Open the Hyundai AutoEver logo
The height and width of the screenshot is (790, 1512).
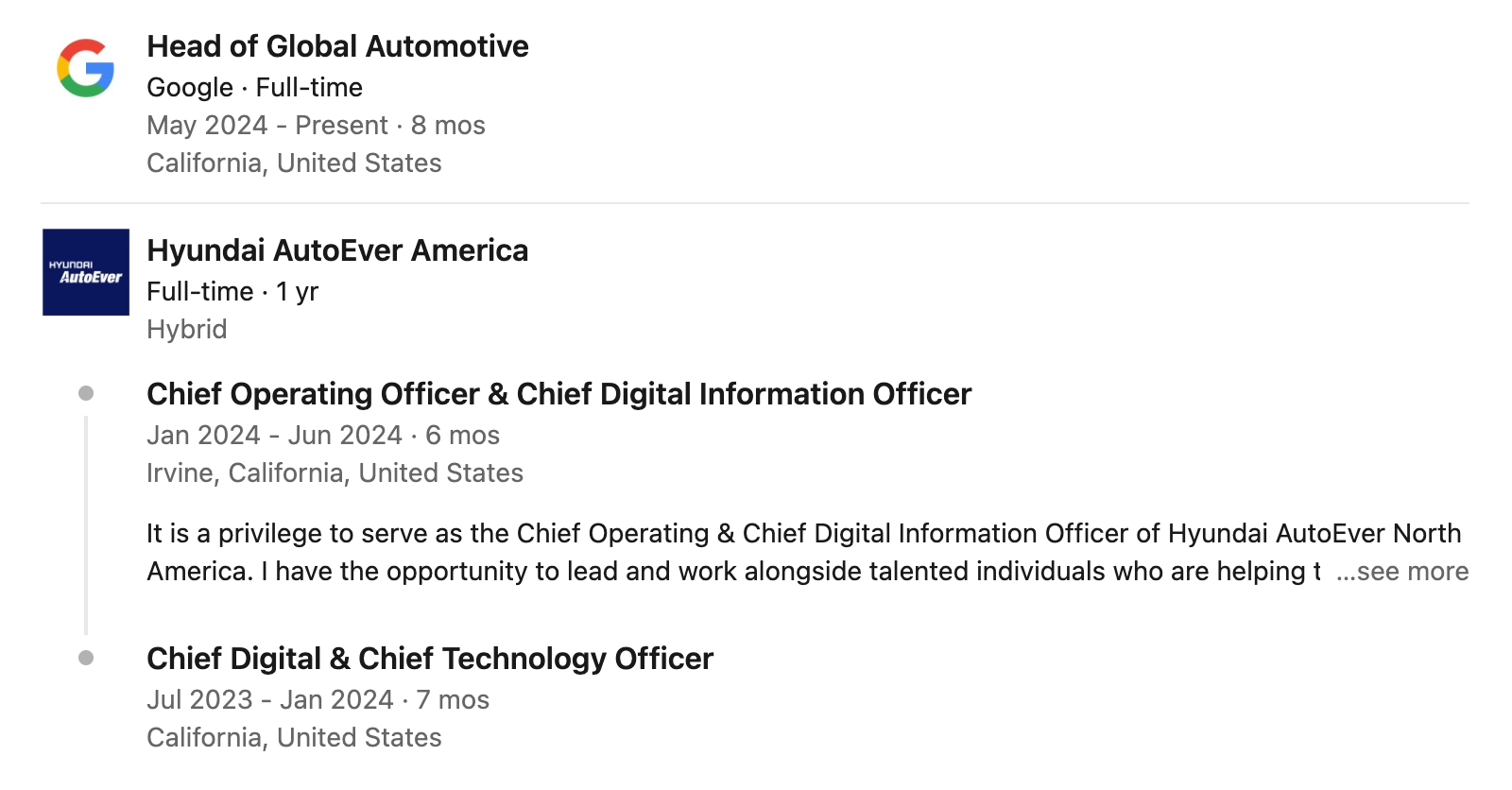click(x=86, y=272)
